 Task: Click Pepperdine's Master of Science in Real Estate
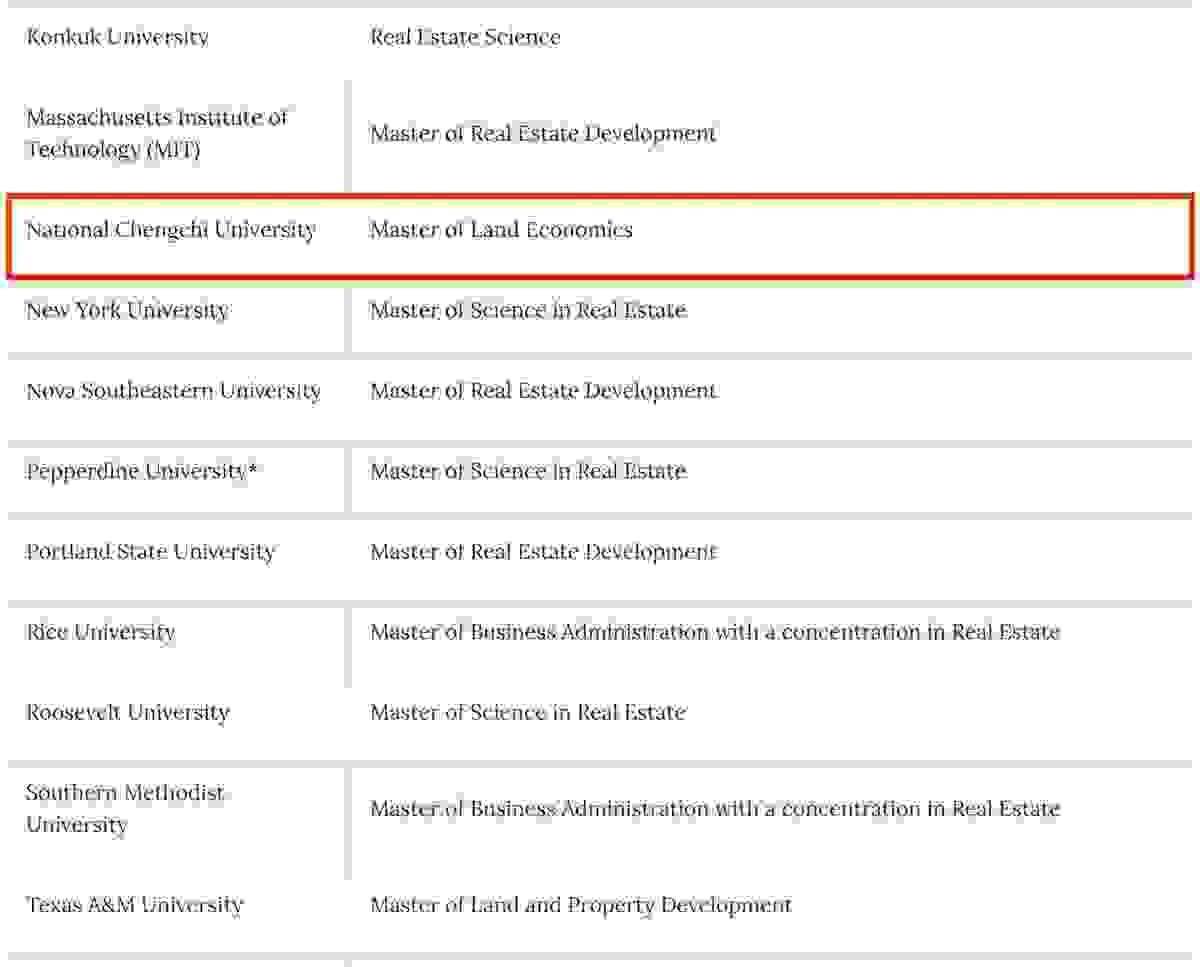(528, 471)
